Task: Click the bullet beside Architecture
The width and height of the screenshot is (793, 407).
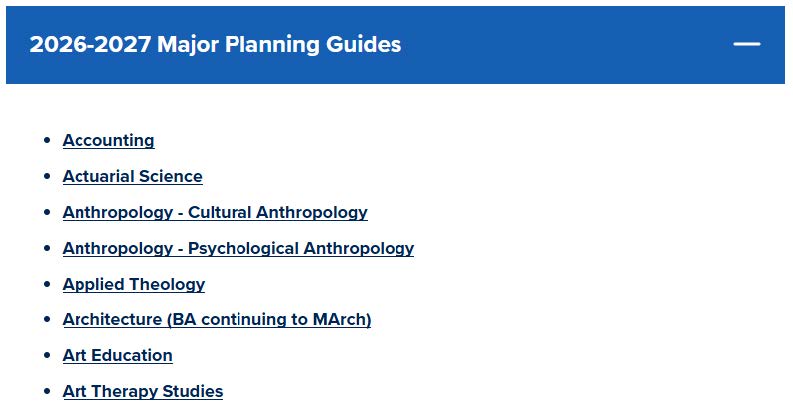Action: [x=47, y=320]
